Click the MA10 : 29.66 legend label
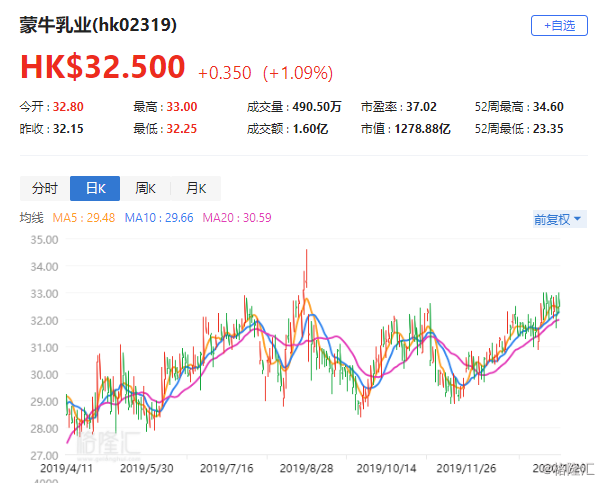This screenshot has height=483, width=602. (x=159, y=218)
